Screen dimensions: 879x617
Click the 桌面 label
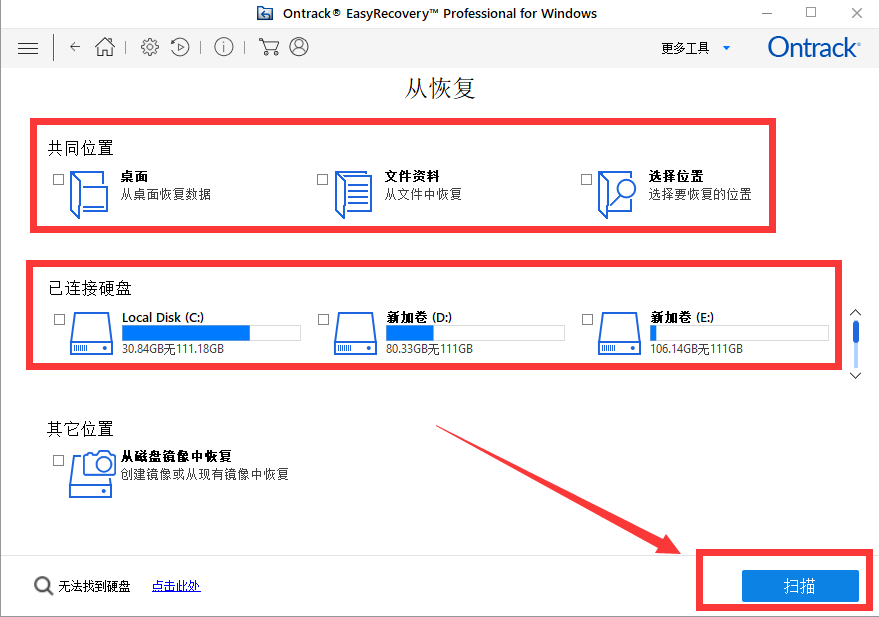coord(135,177)
